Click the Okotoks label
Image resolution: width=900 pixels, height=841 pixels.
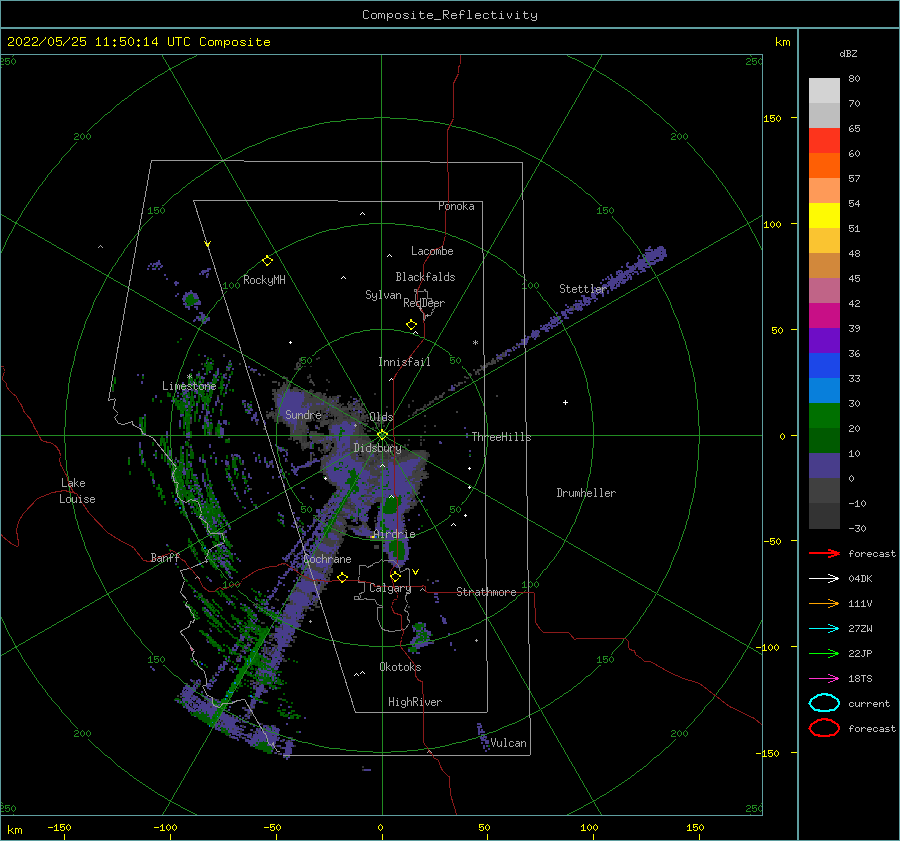[400, 667]
